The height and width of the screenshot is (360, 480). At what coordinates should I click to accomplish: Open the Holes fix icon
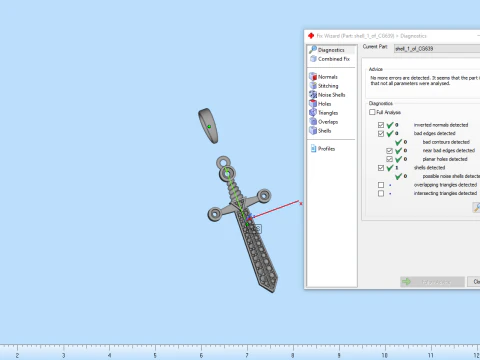(x=313, y=104)
